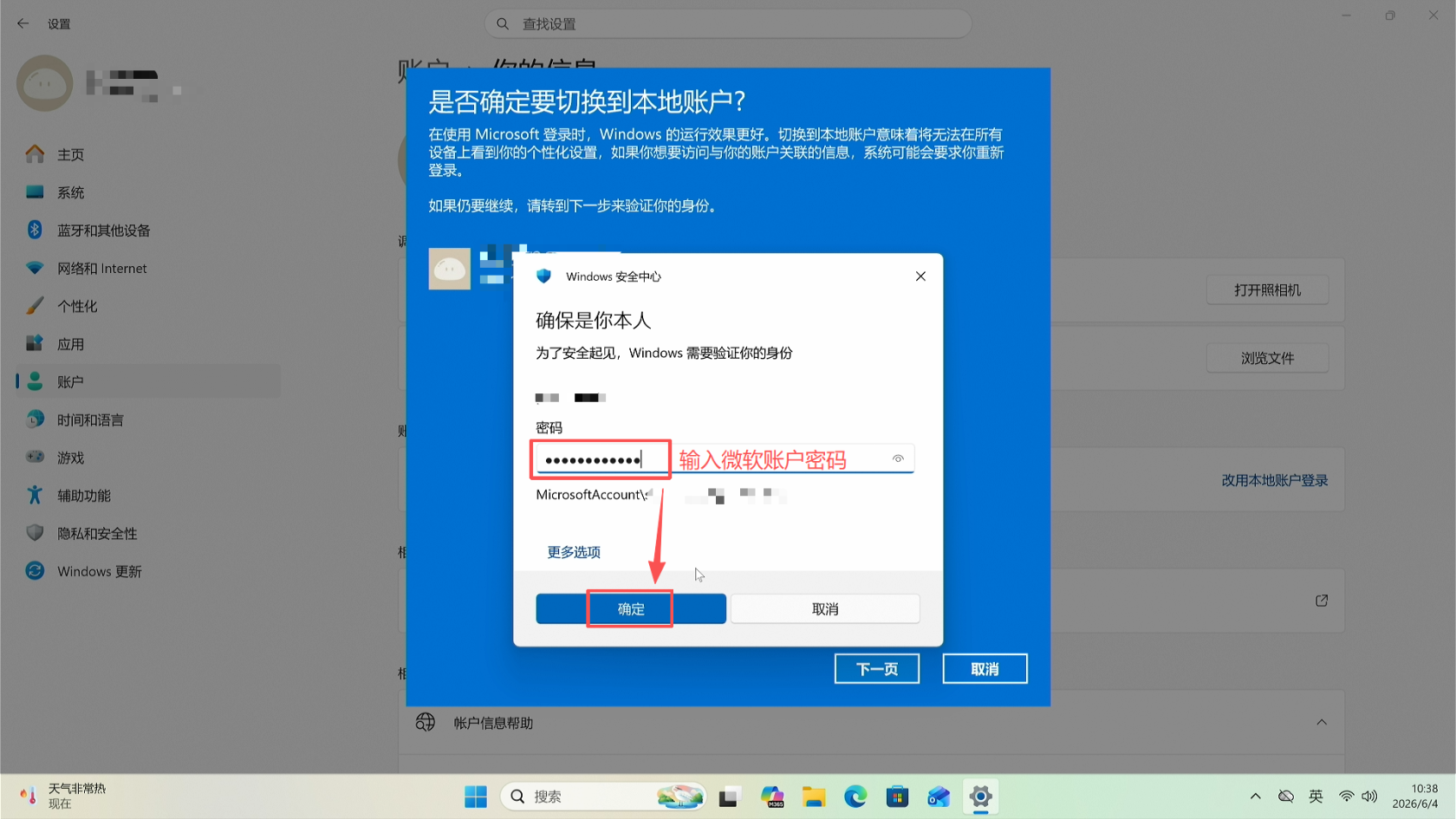Click the Wi-Fi icon beside 网络和 Internet
This screenshot has height=819, width=1456.
35,268
